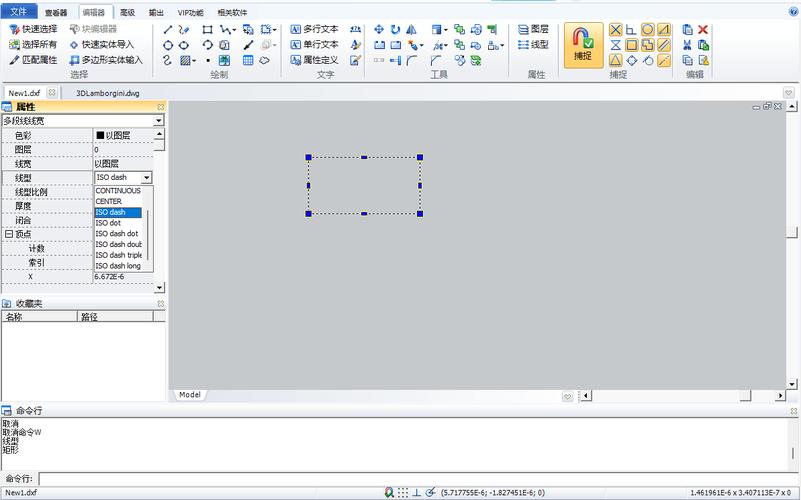Toggle the 捕捉 snap master button
Viewport: 801px width, 500px height.
[x=583, y=45]
